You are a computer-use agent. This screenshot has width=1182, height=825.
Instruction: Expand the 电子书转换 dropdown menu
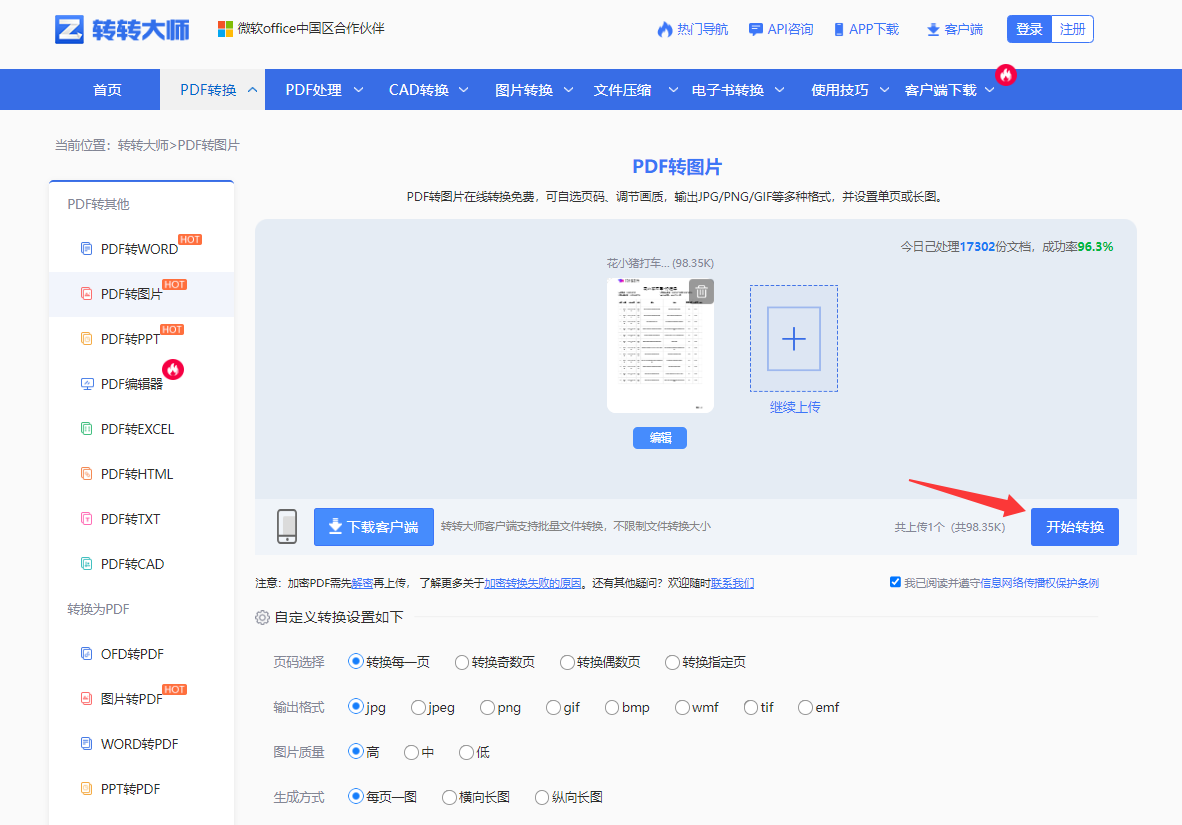tap(779, 90)
